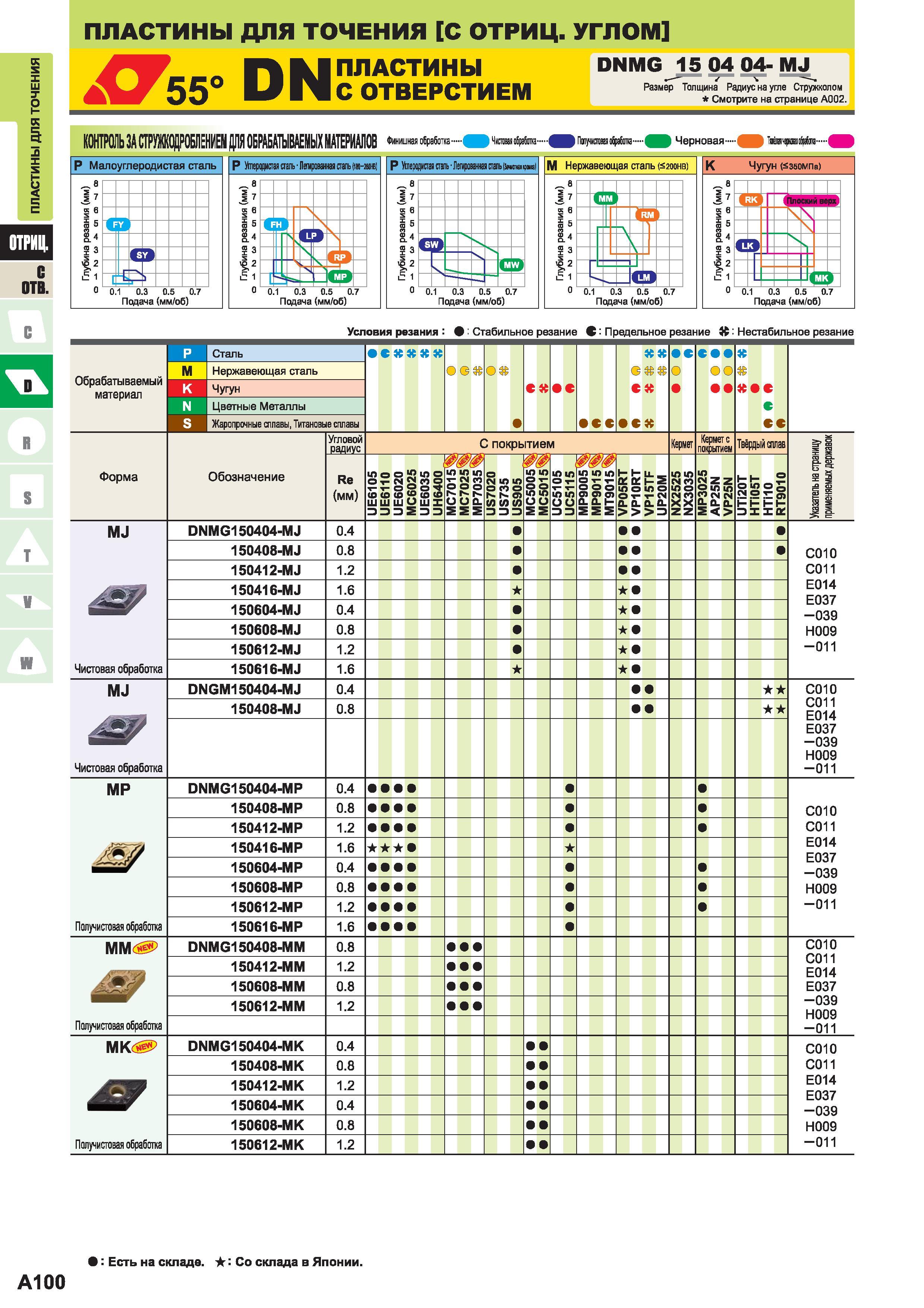The height and width of the screenshot is (1308, 924).
Task: Click the SW chipbreaker chart label
Action: click(432, 245)
